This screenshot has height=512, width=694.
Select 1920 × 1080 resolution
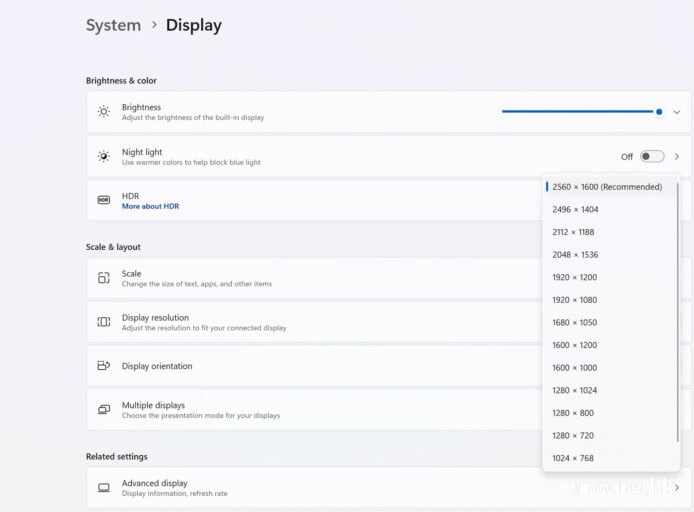point(574,300)
